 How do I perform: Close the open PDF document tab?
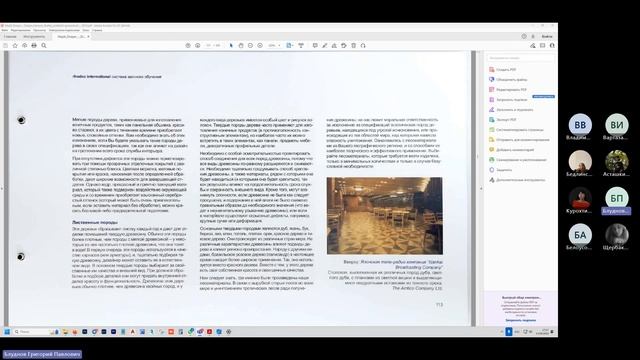89,37
